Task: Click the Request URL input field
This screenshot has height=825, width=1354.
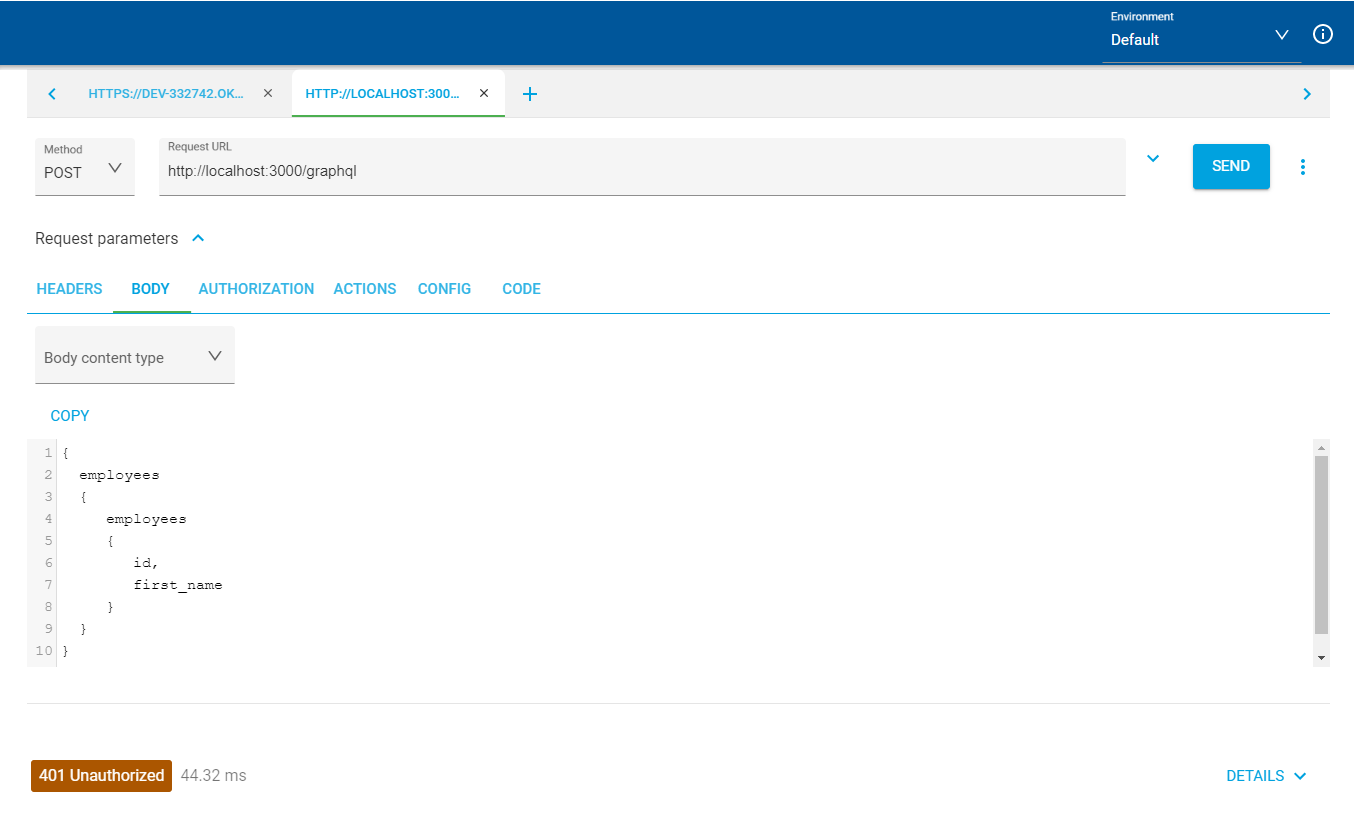Action: point(640,172)
